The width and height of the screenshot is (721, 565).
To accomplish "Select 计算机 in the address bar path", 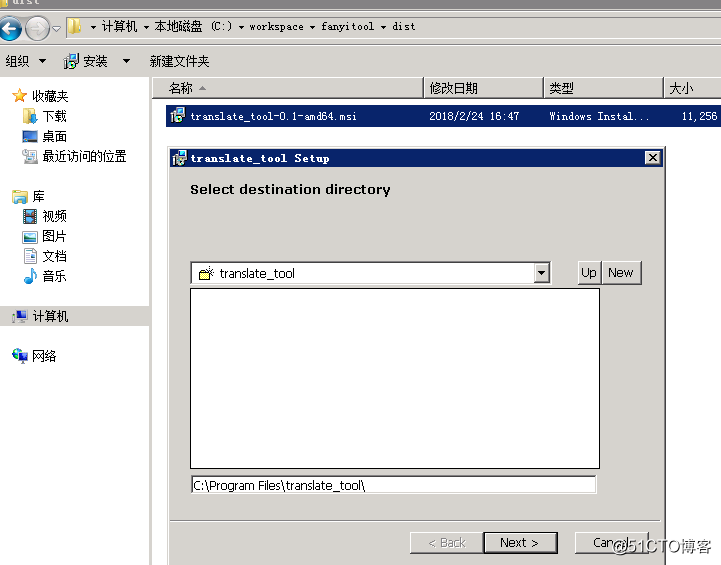I will (119, 27).
